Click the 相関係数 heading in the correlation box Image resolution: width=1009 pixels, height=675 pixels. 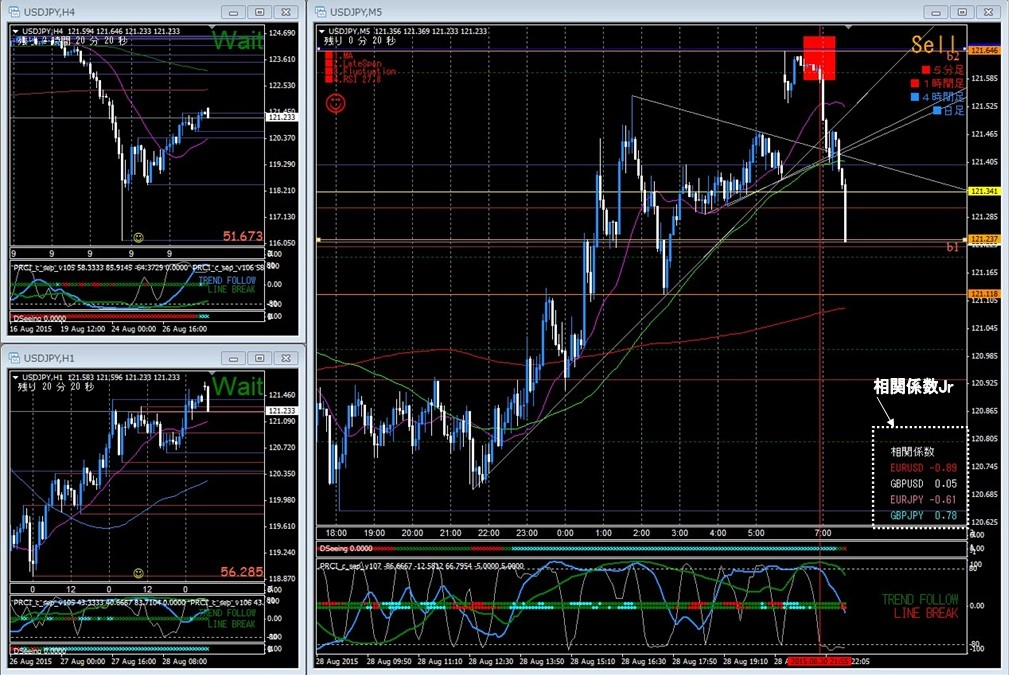pos(912,452)
